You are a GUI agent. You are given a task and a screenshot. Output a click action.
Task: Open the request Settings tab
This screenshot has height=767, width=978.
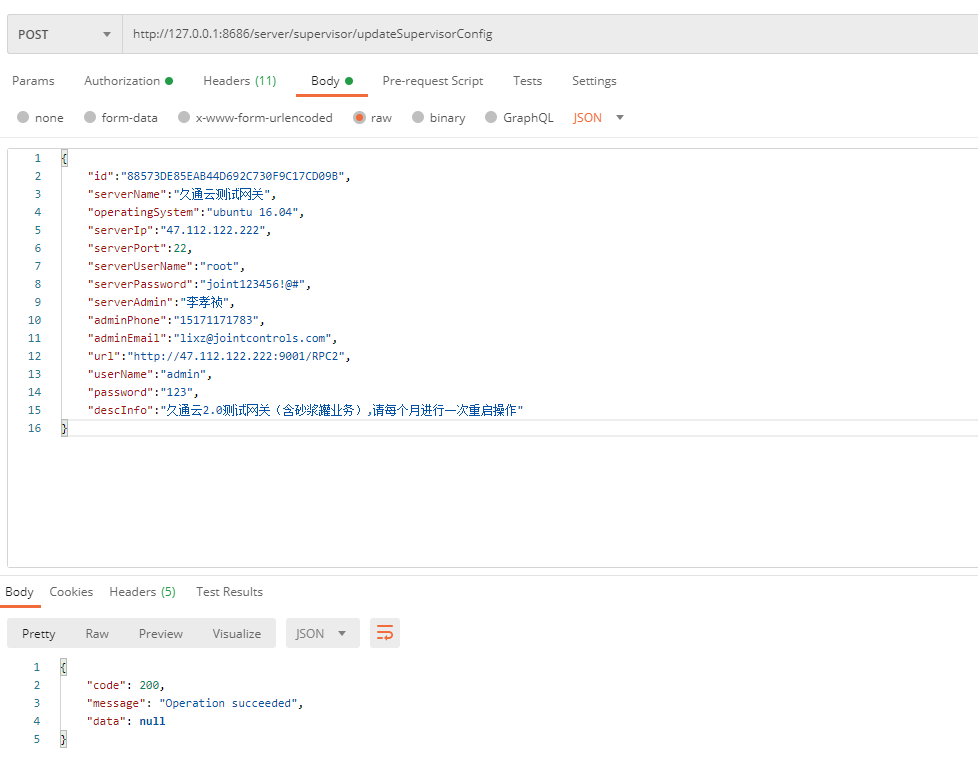594,81
